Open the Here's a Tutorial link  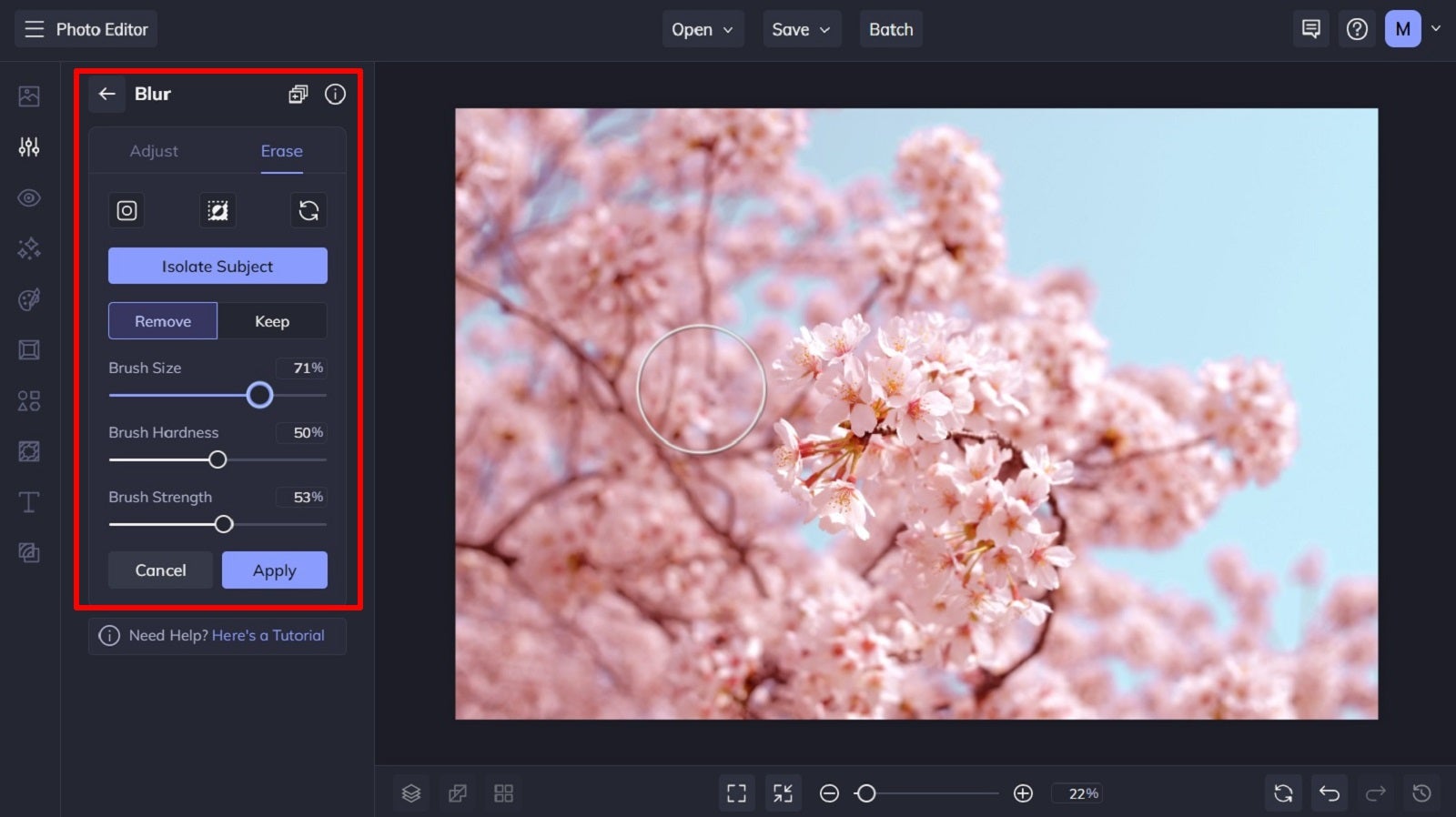[x=268, y=635]
